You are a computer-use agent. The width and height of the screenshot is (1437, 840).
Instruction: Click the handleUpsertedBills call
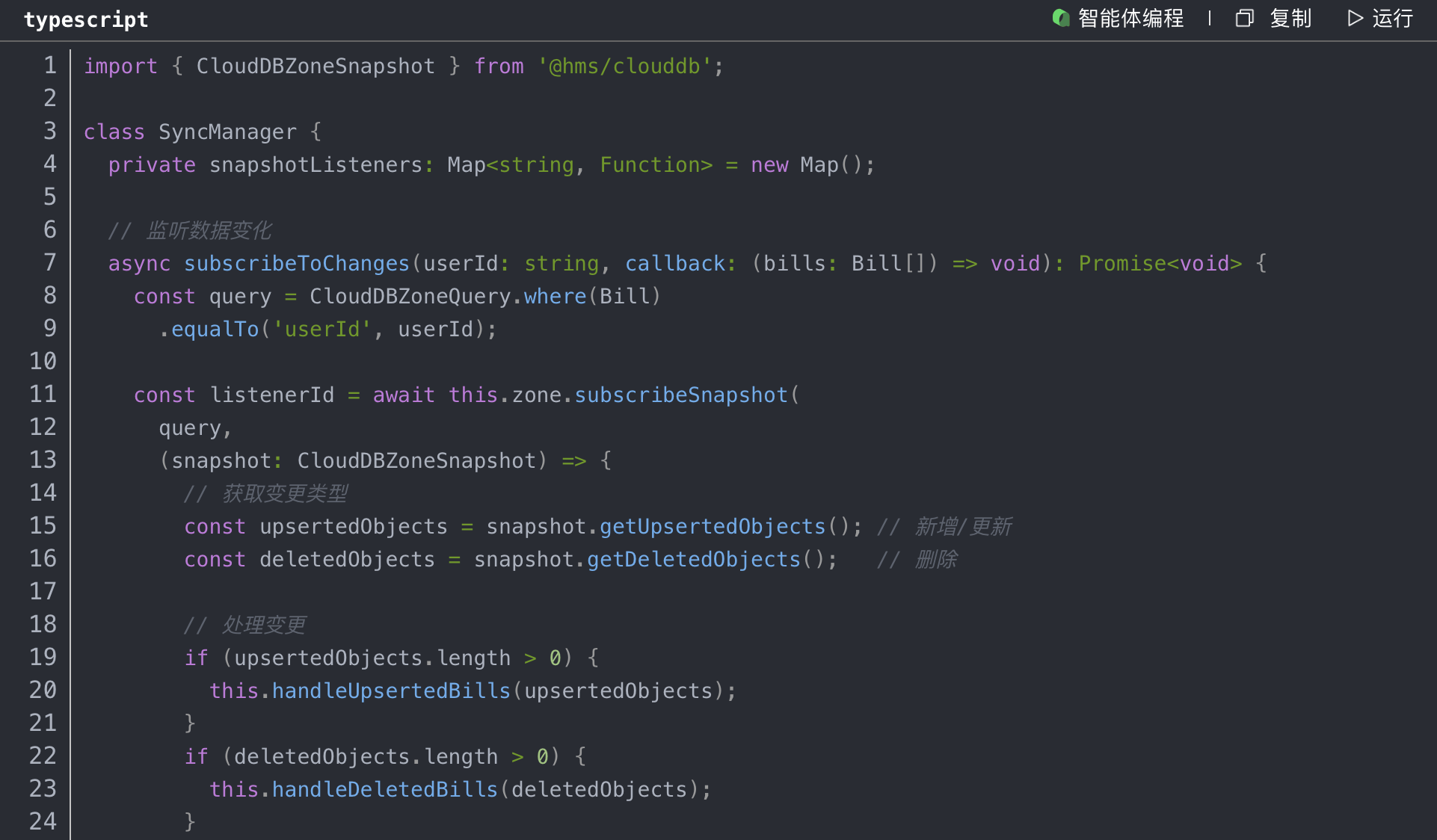[391, 691]
